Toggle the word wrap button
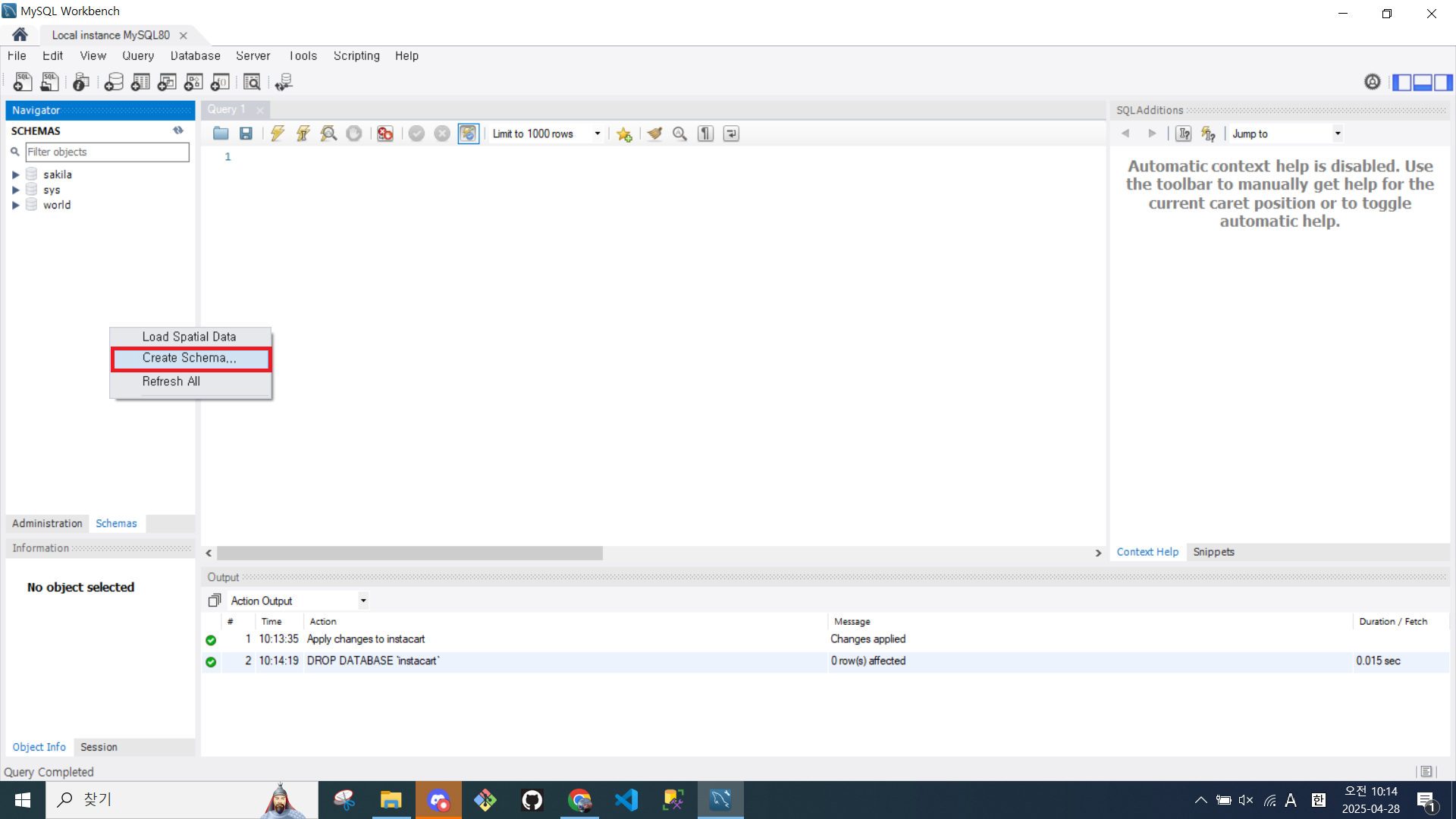1456x819 pixels. 731,133
